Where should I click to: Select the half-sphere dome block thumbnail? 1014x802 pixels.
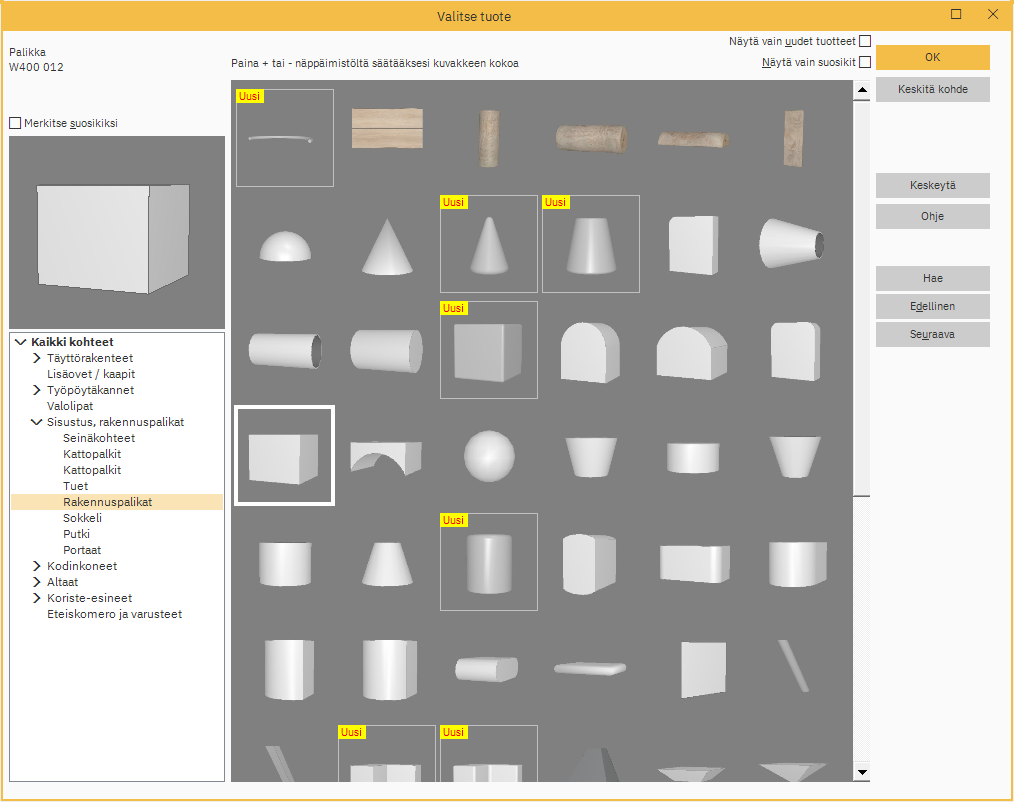tap(284, 246)
